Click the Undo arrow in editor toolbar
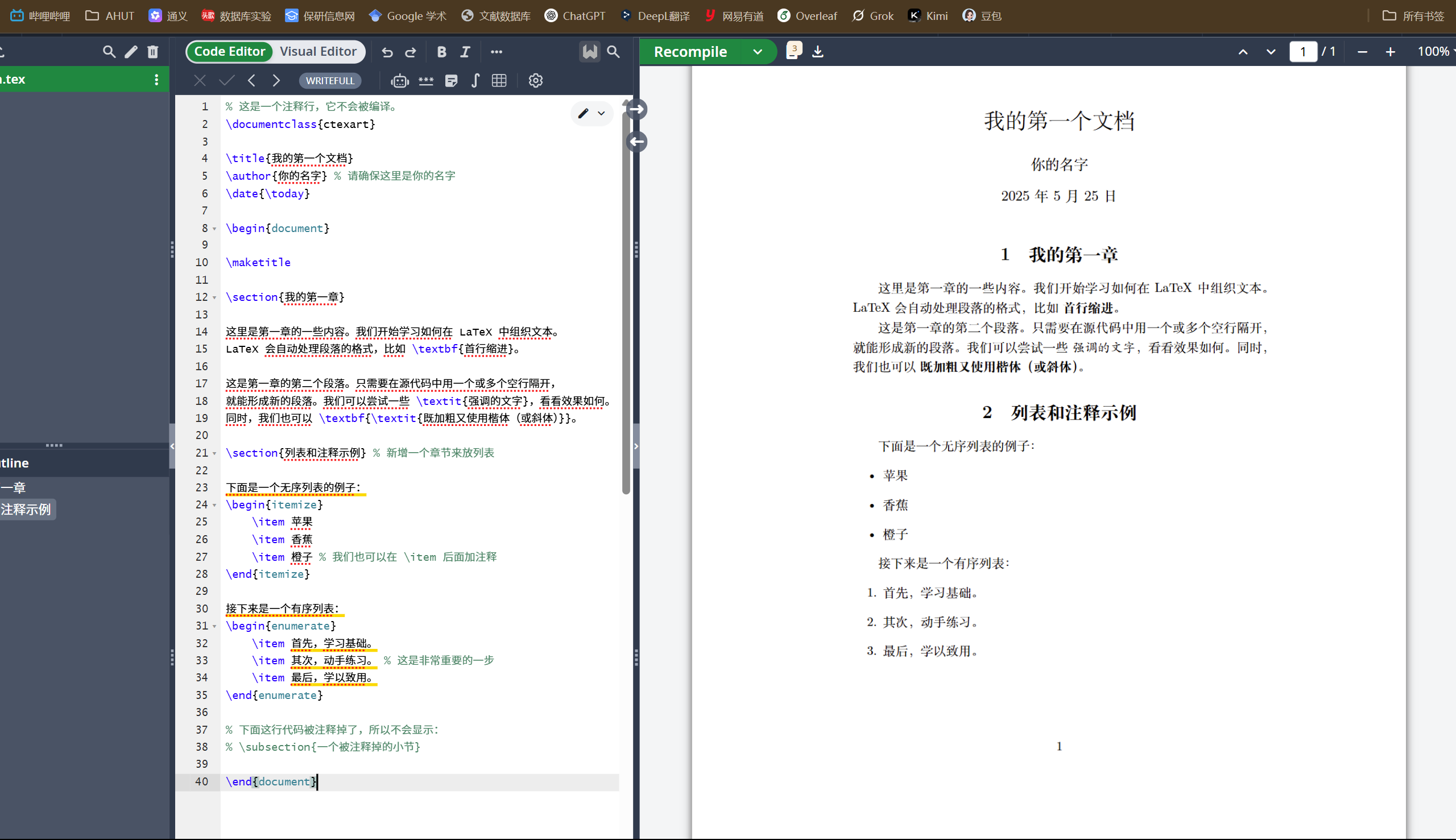This screenshot has width=1456, height=840. (387, 52)
